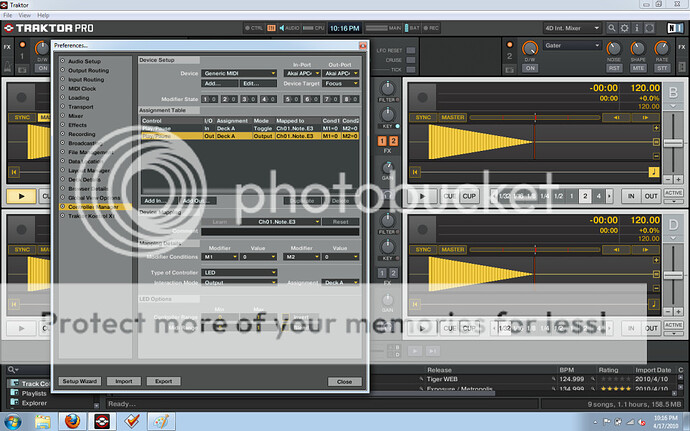
Task: Toggle loop ACTIVE on Deck B
Action: pyautogui.click(x=673, y=193)
